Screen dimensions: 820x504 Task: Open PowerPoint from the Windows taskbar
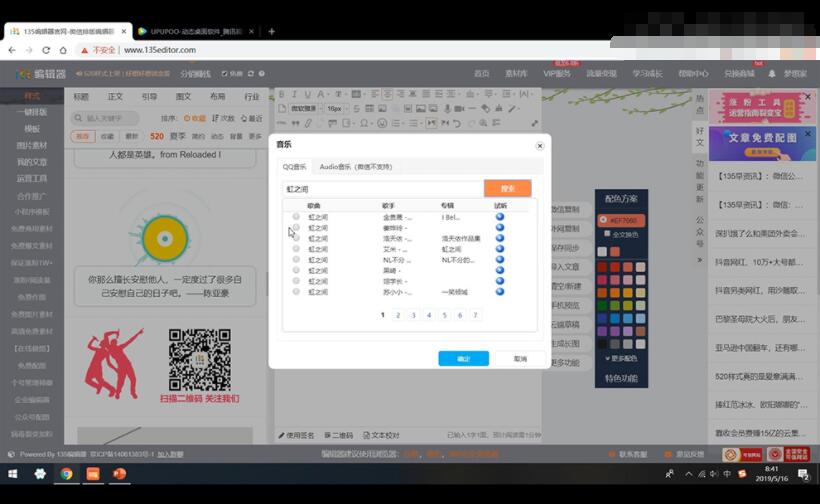[119, 474]
